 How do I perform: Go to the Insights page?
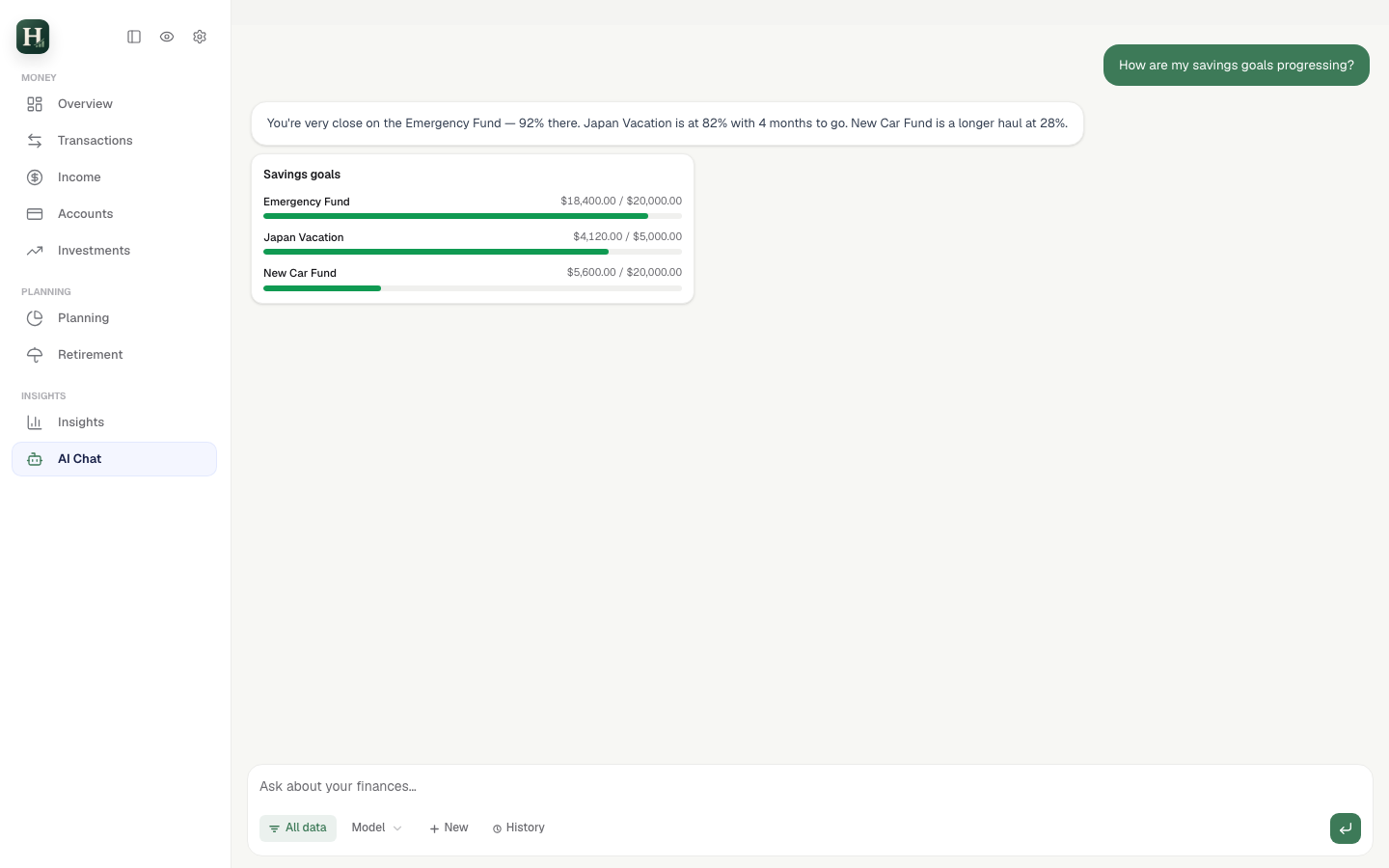click(114, 422)
